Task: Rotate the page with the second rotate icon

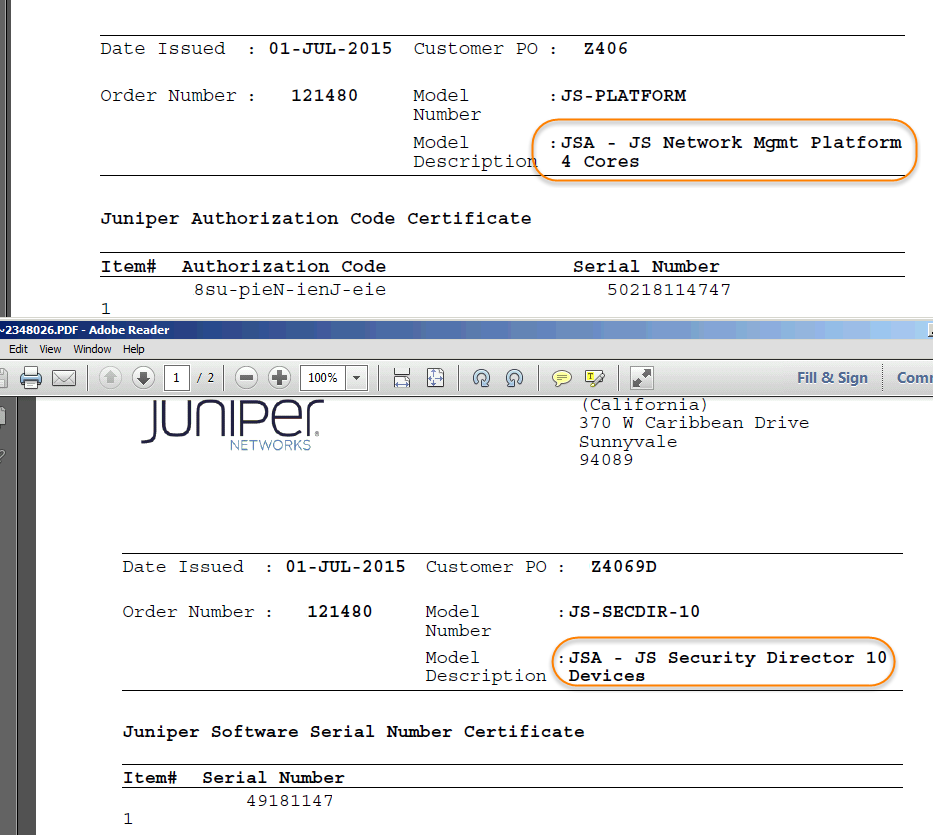Action: pyautogui.click(x=515, y=378)
